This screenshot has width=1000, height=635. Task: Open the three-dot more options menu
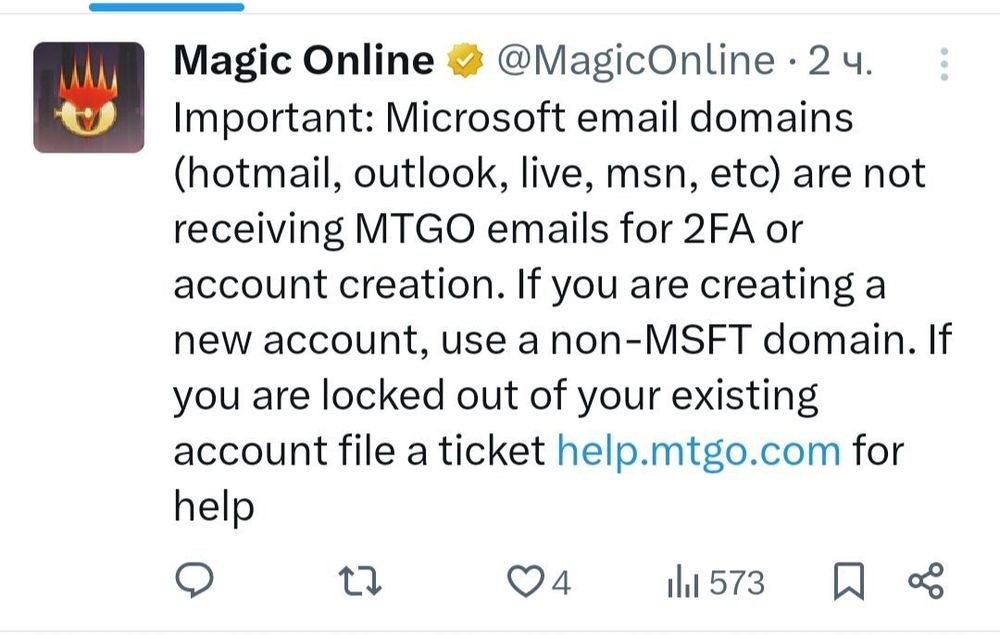(943, 64)
